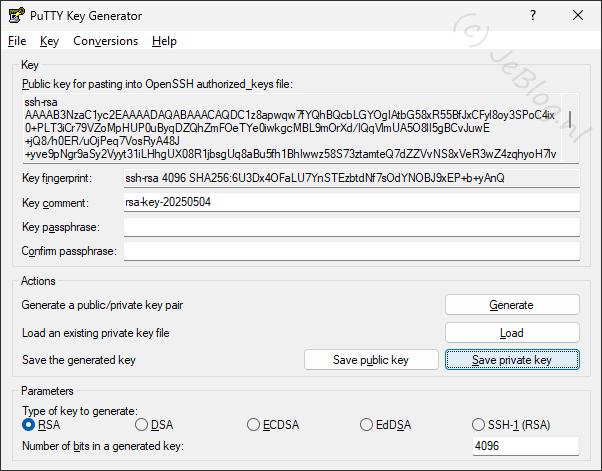Select the RSA key type
The width and height of the screenshot is (602, 471).
pos(29,425)
